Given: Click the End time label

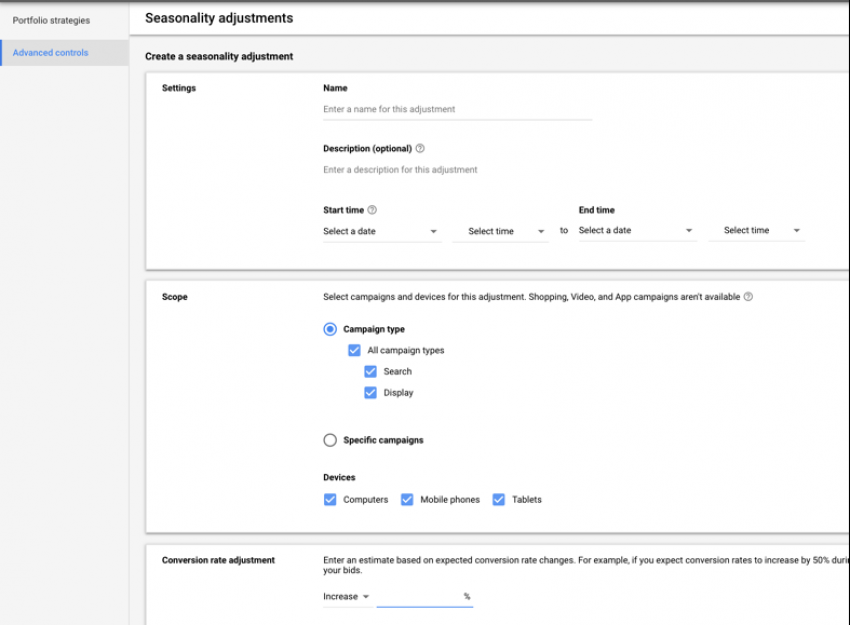Looking at the screenshot, I should (x=597, y=210).
